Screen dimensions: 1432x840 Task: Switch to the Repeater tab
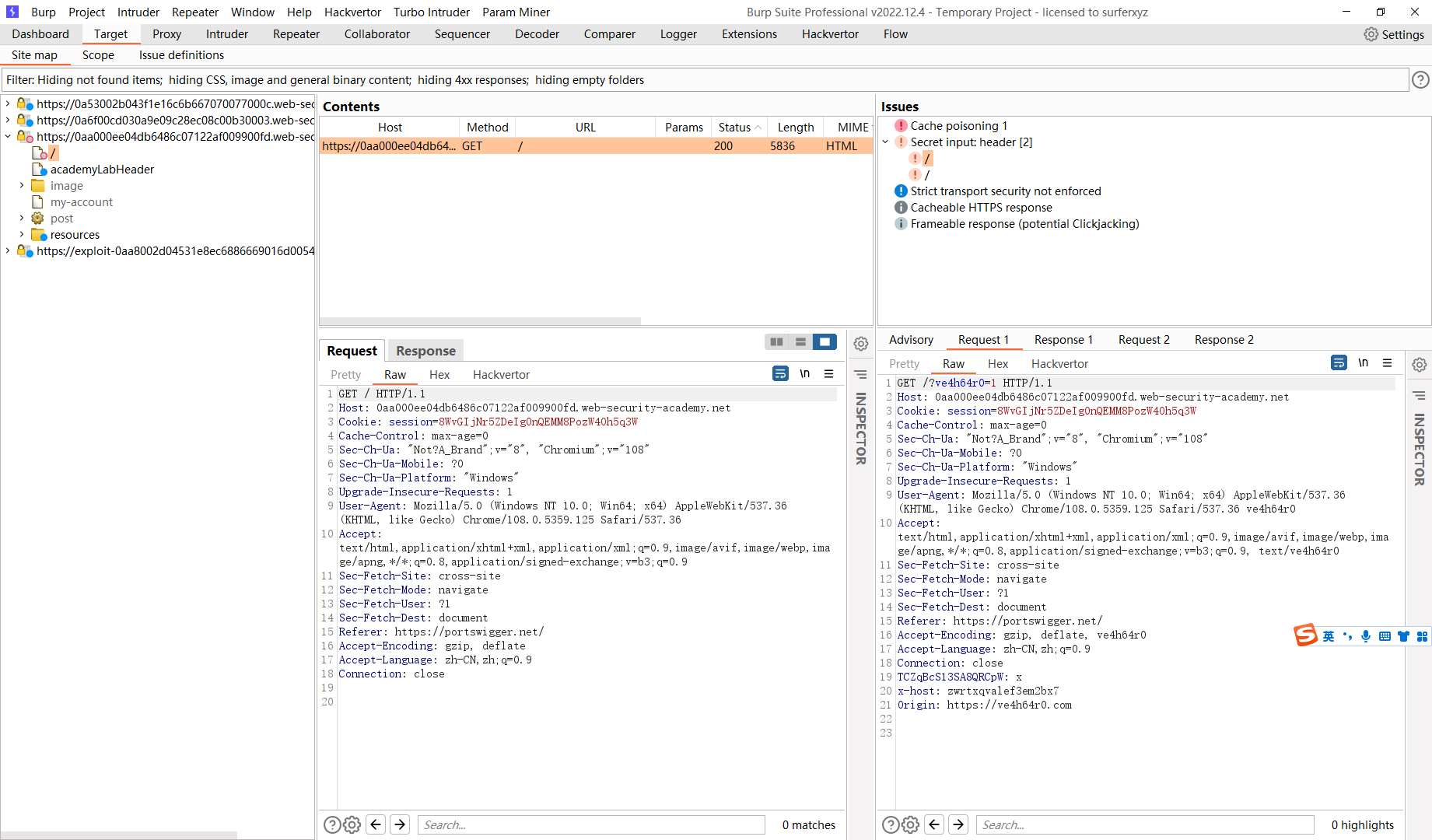tap(296, 34)
